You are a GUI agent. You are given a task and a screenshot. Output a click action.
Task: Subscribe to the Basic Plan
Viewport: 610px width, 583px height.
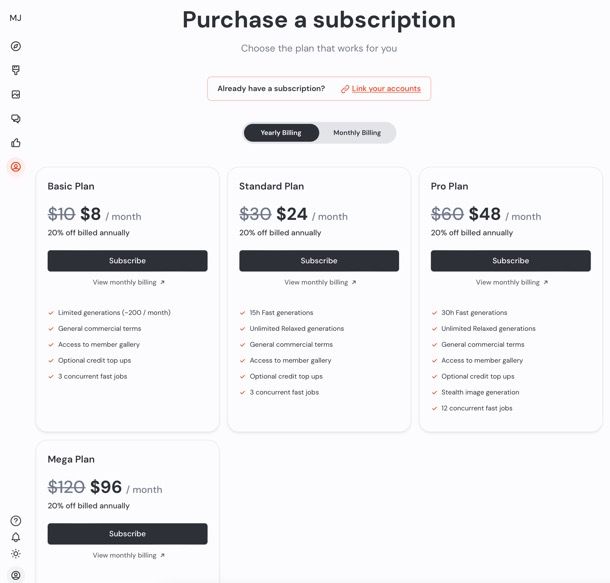click(127, 261)
